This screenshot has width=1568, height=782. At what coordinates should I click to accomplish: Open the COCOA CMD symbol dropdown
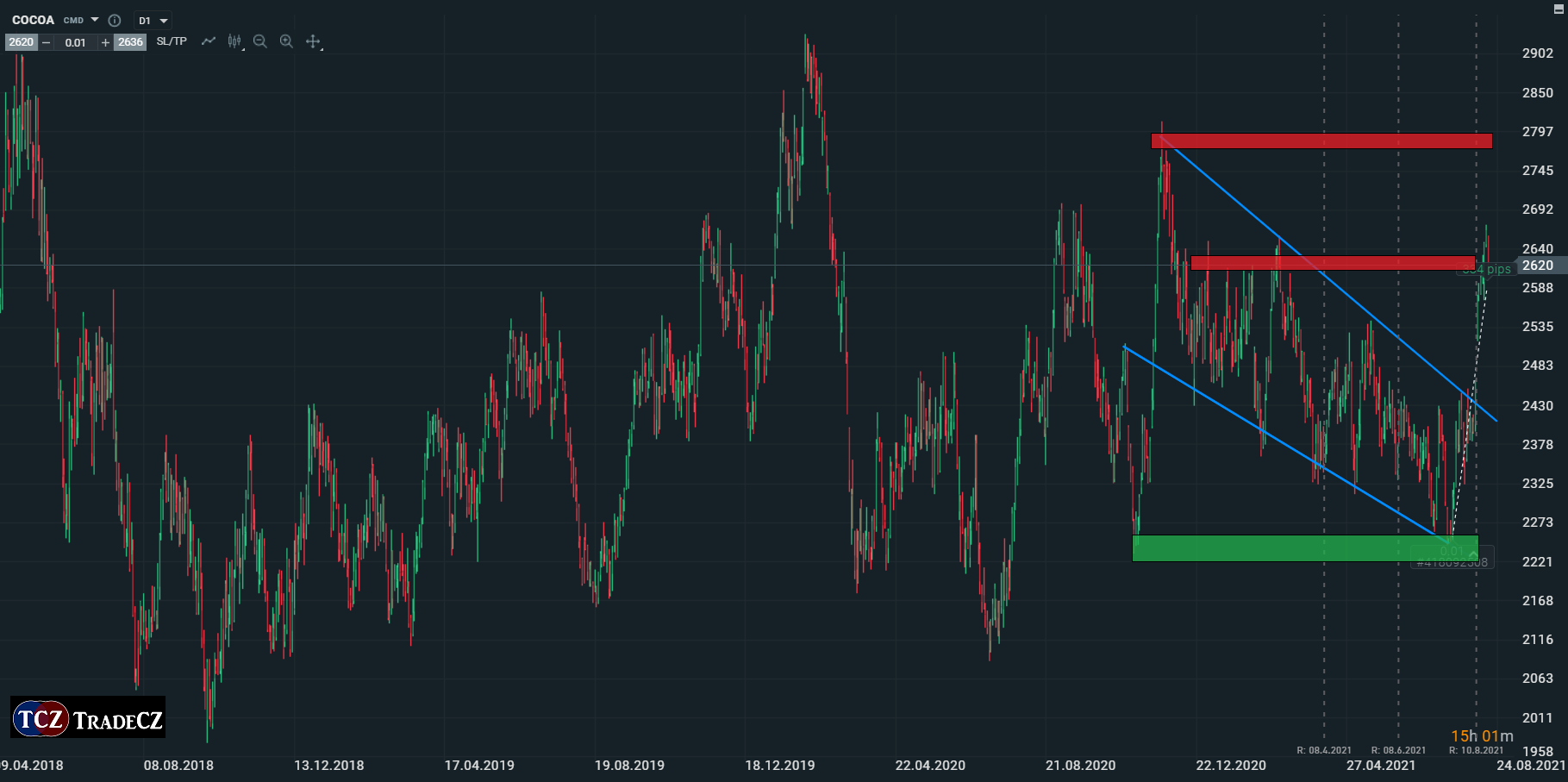click(95, 20)
